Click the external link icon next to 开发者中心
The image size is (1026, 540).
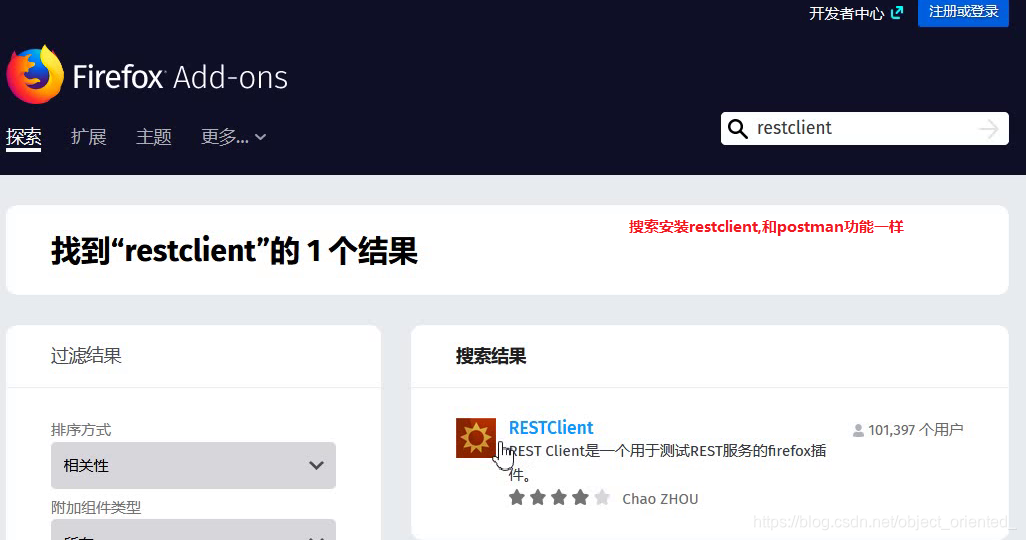(x=897, y=12)
